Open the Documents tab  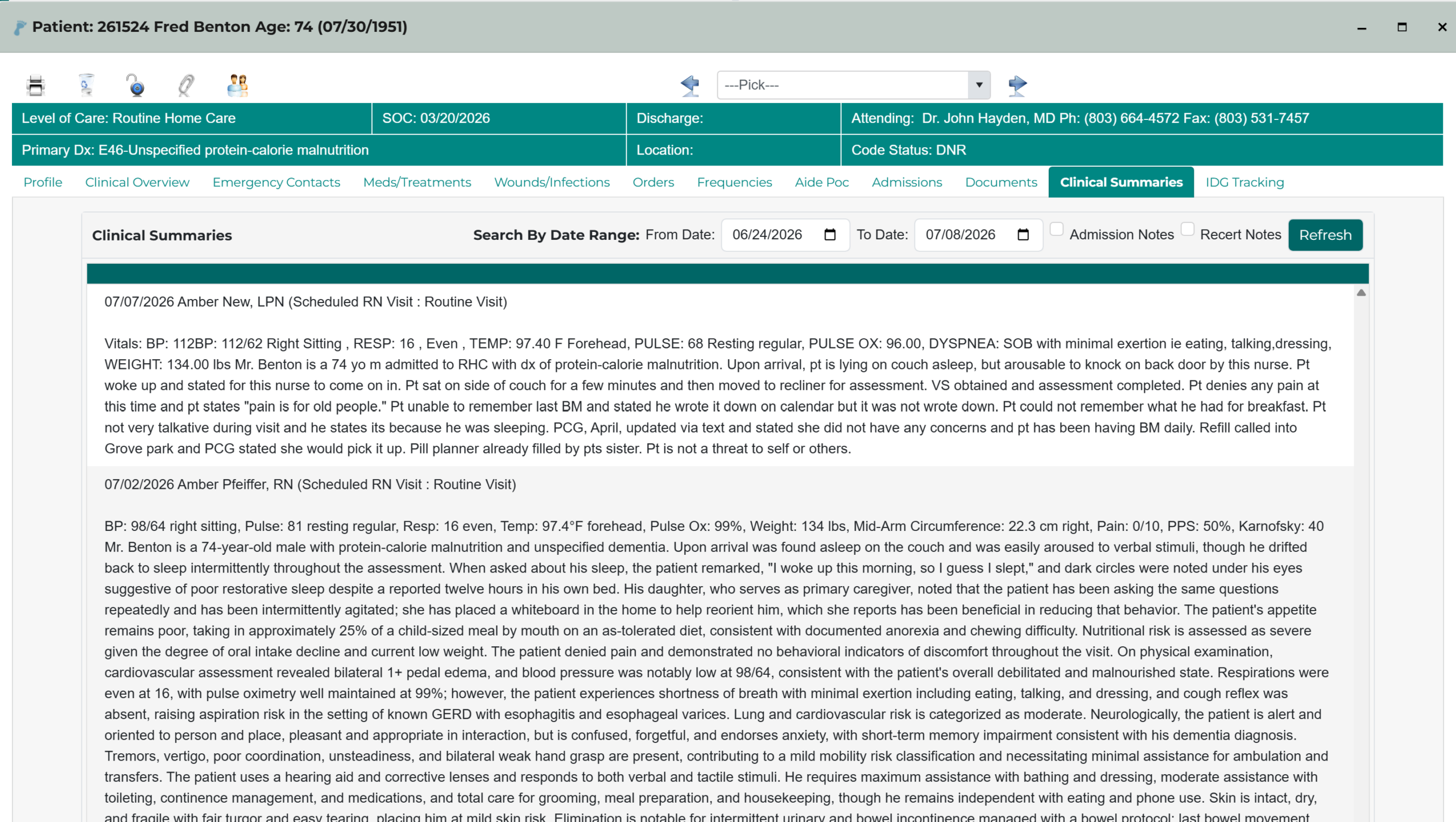click(x=1001, y=182)
